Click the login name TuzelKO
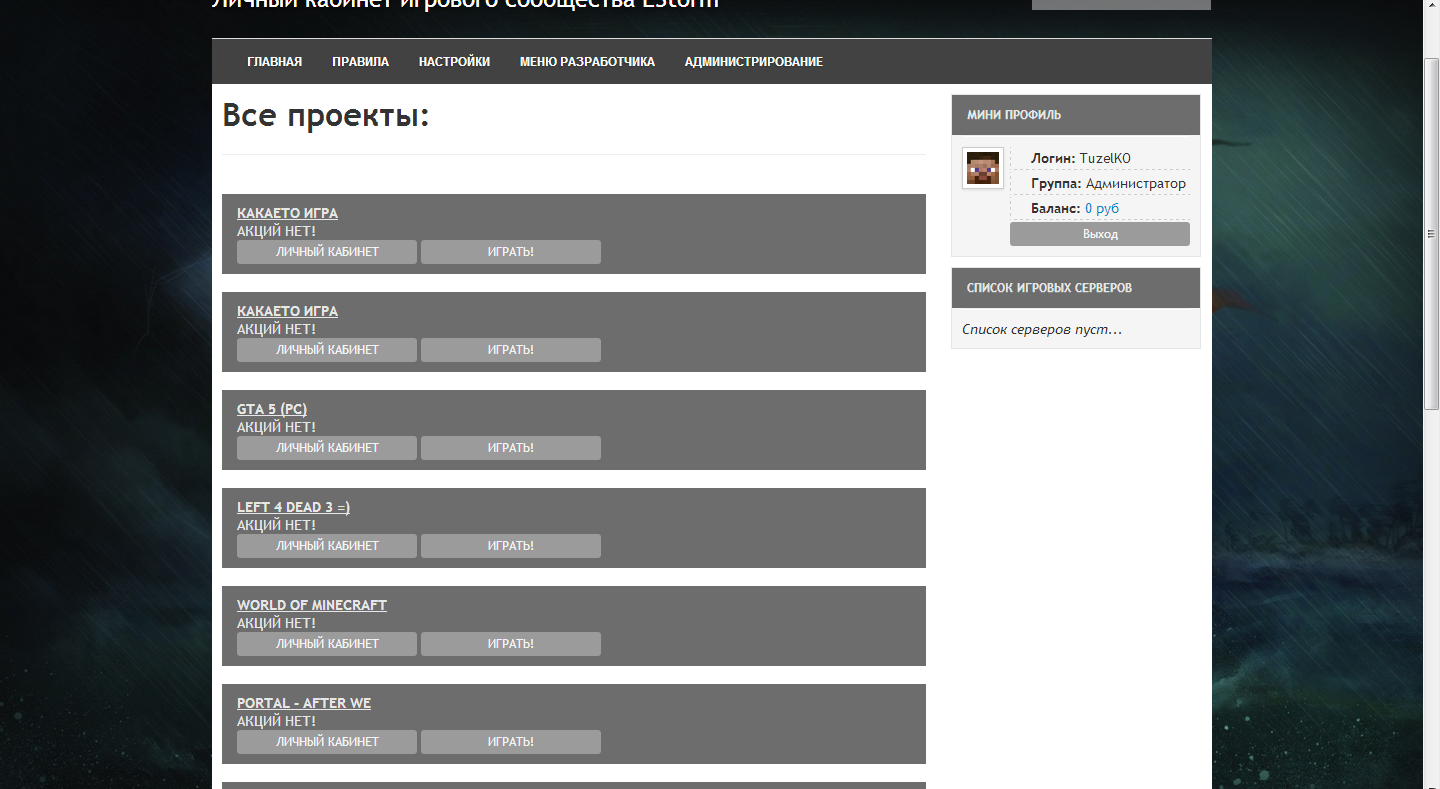This screenshot has width=1440, height=789. click(x=1105, y=159)
